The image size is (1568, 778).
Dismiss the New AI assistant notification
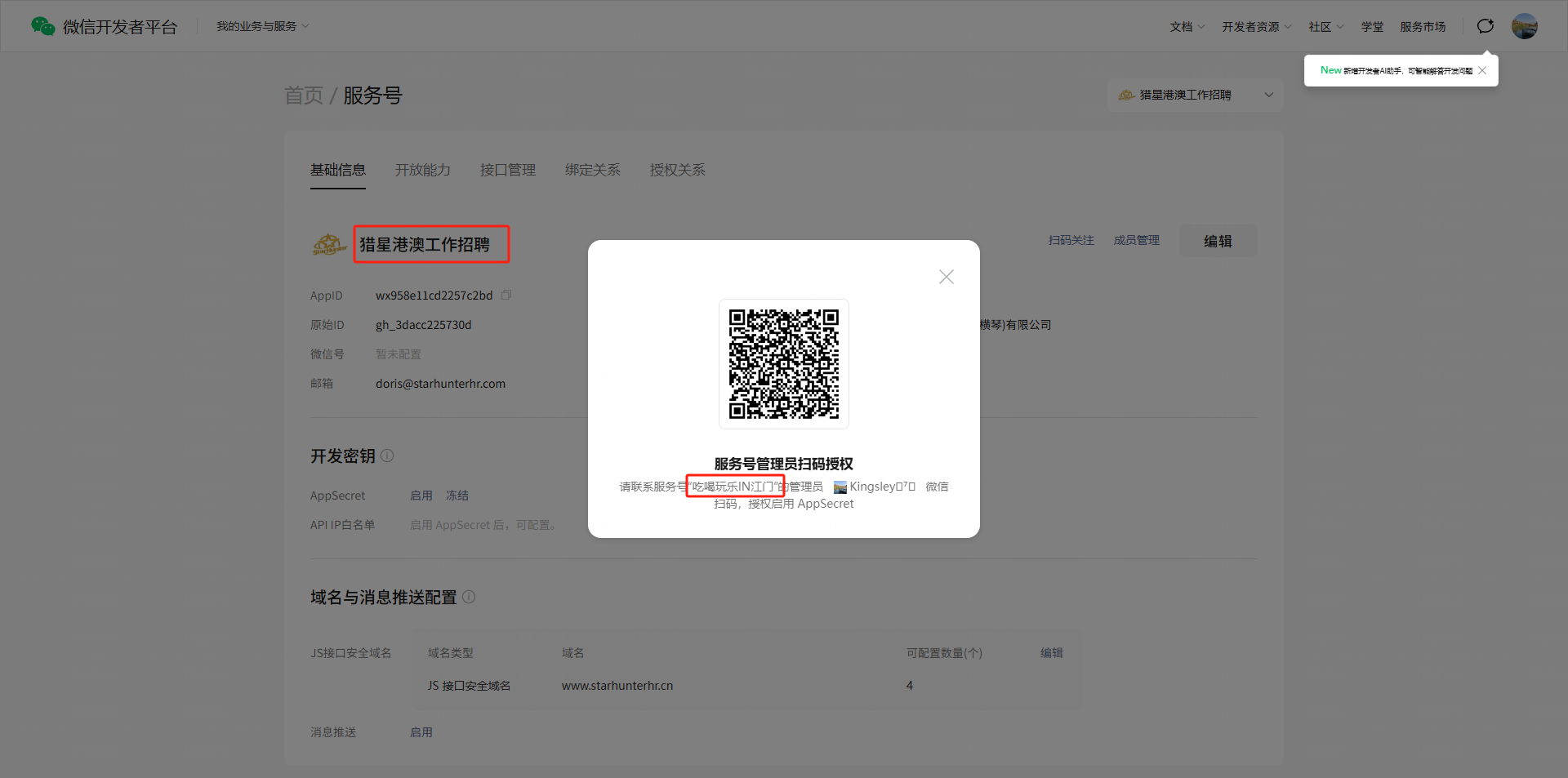tap(1482, 70)
